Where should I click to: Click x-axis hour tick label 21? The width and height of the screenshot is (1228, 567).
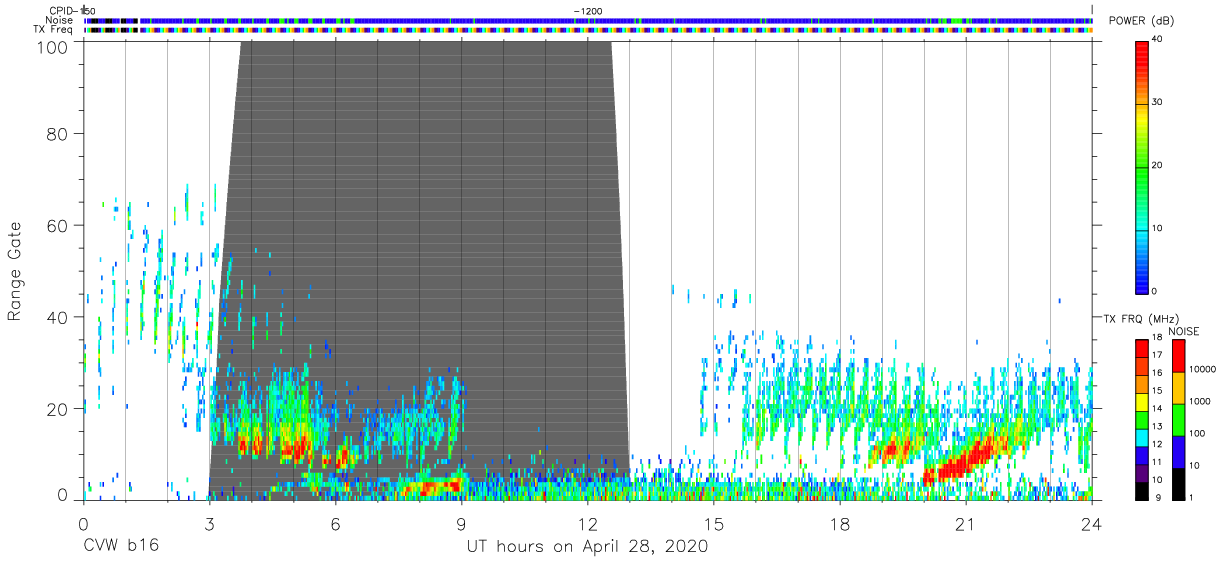(x=966, y=523)
